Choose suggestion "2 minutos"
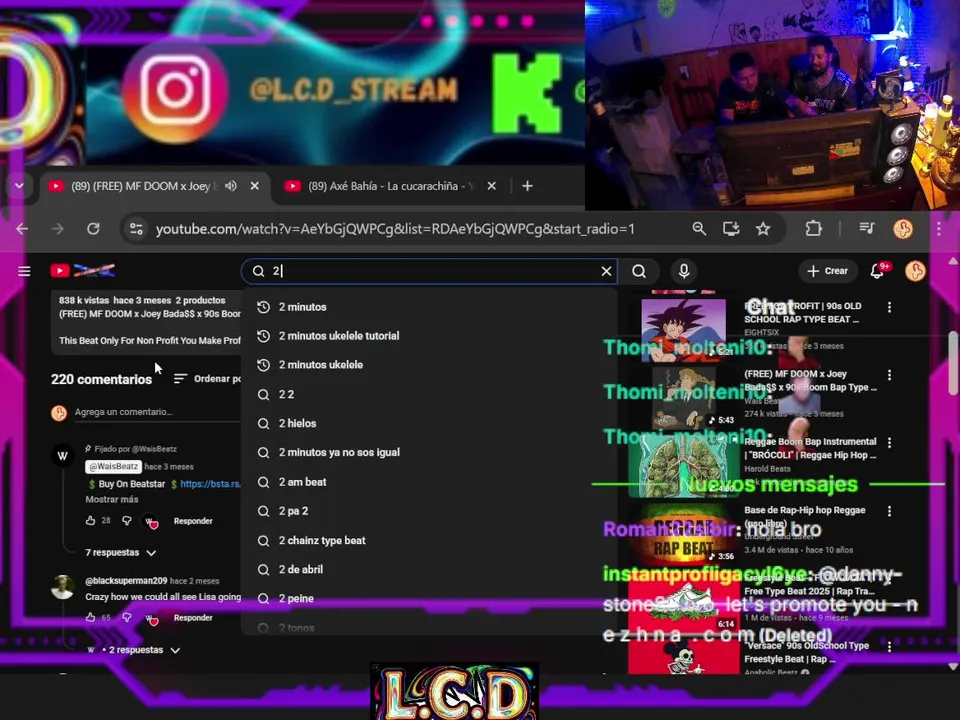This screenshot has height=720, width=960. [429, 307]
